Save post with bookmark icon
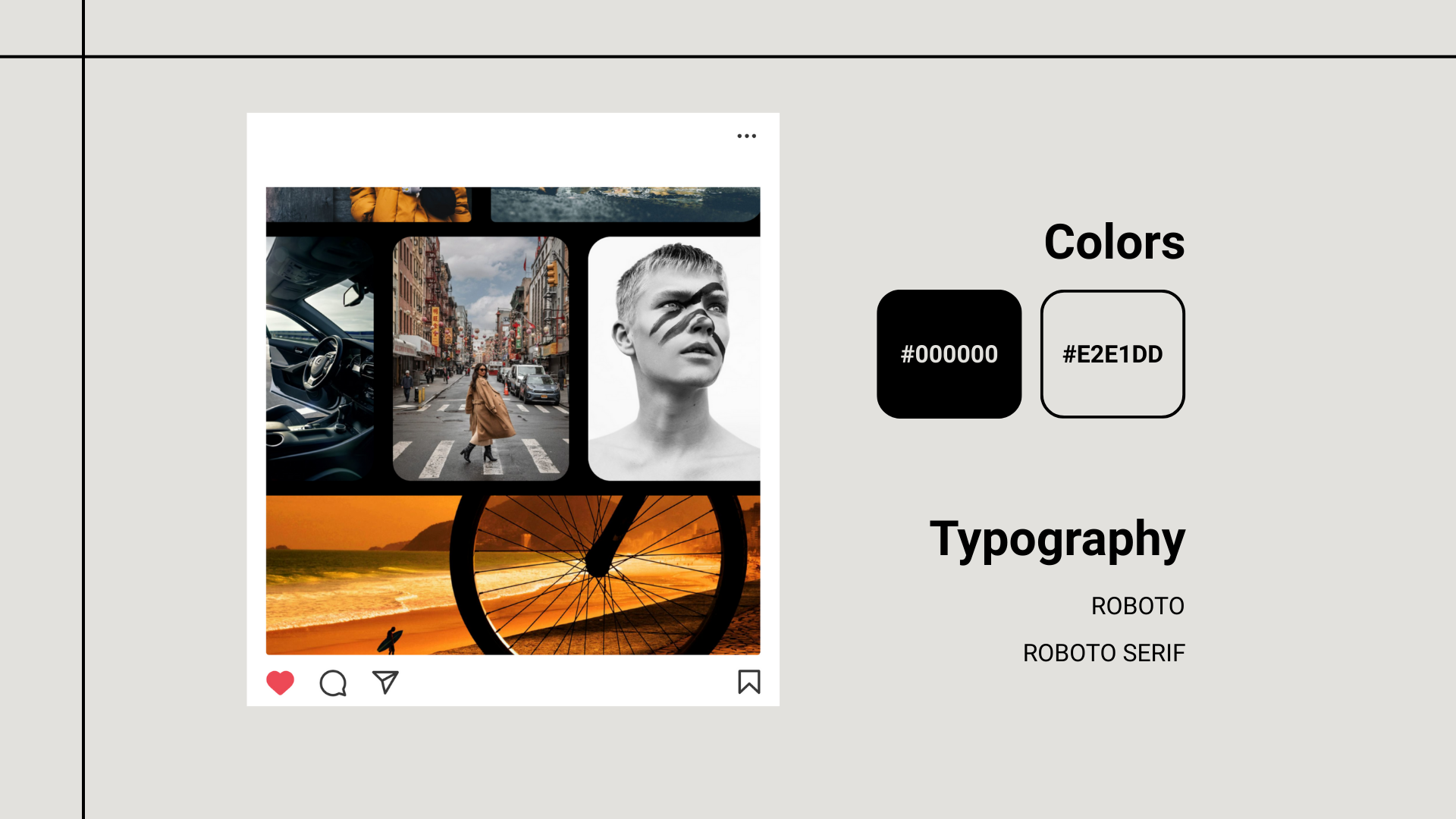 coord(749,682)
